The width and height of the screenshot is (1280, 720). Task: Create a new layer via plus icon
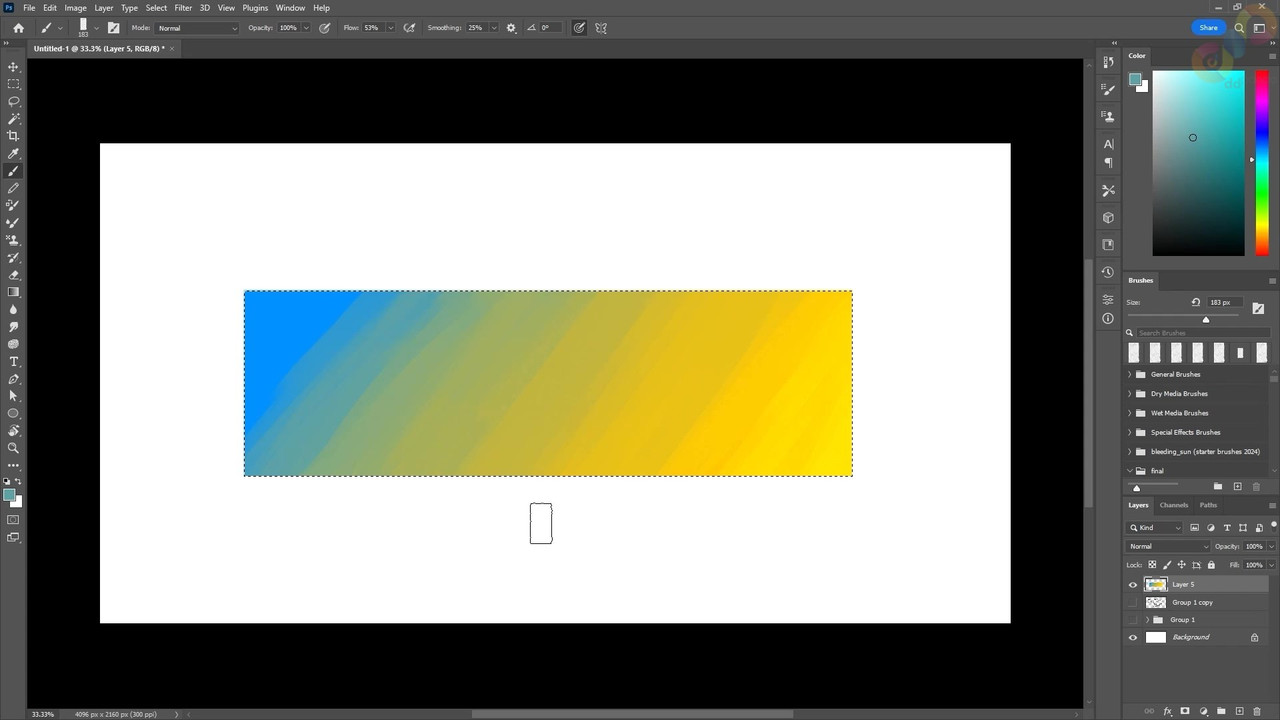[x=1239, y=711]
